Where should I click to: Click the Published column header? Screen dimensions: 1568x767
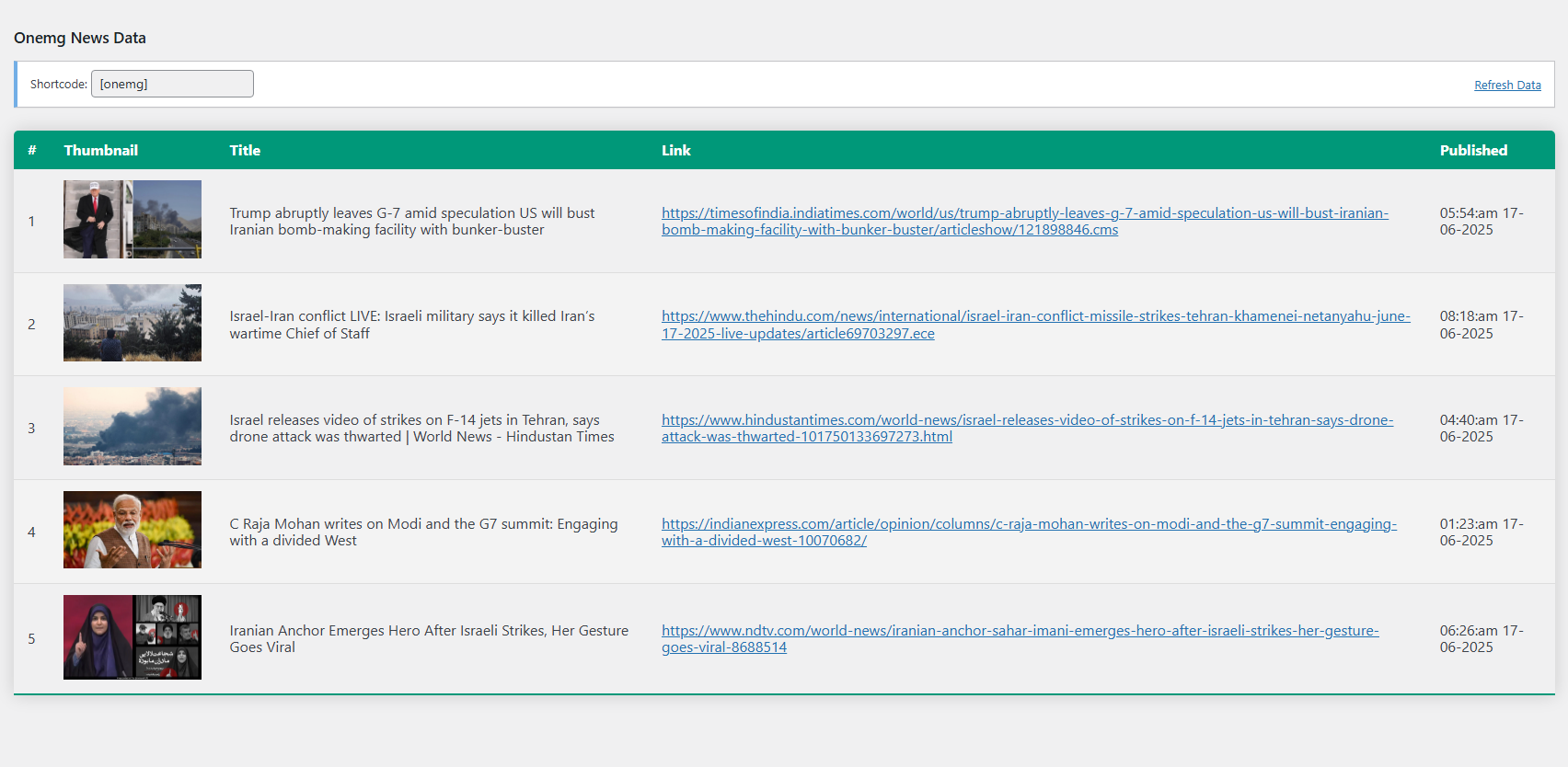1472,151
